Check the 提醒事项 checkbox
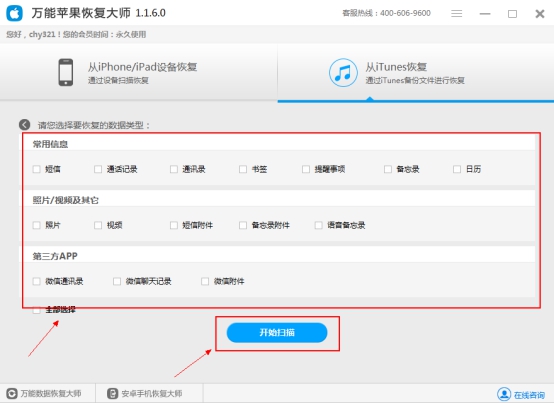Image resolution: width=554 pixels, height=403 pixels. 306,169
